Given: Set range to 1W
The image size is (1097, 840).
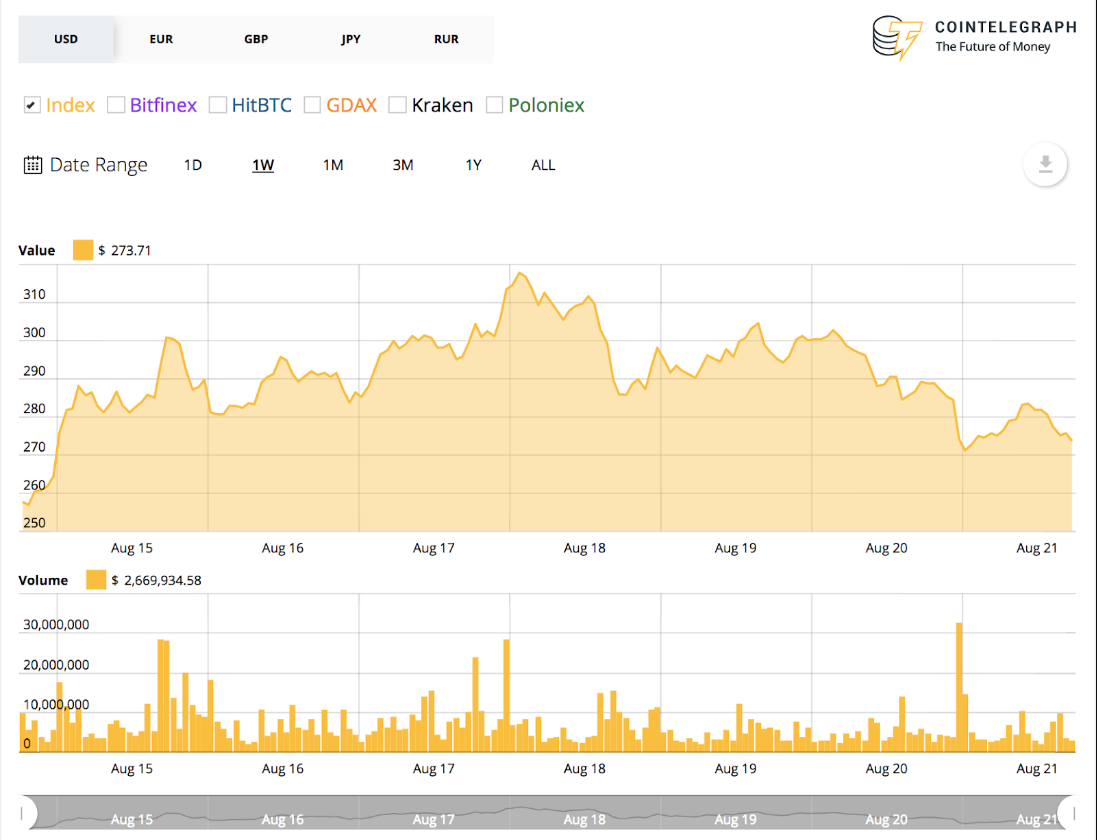Looking at the screenshot, I should (263, 165).
